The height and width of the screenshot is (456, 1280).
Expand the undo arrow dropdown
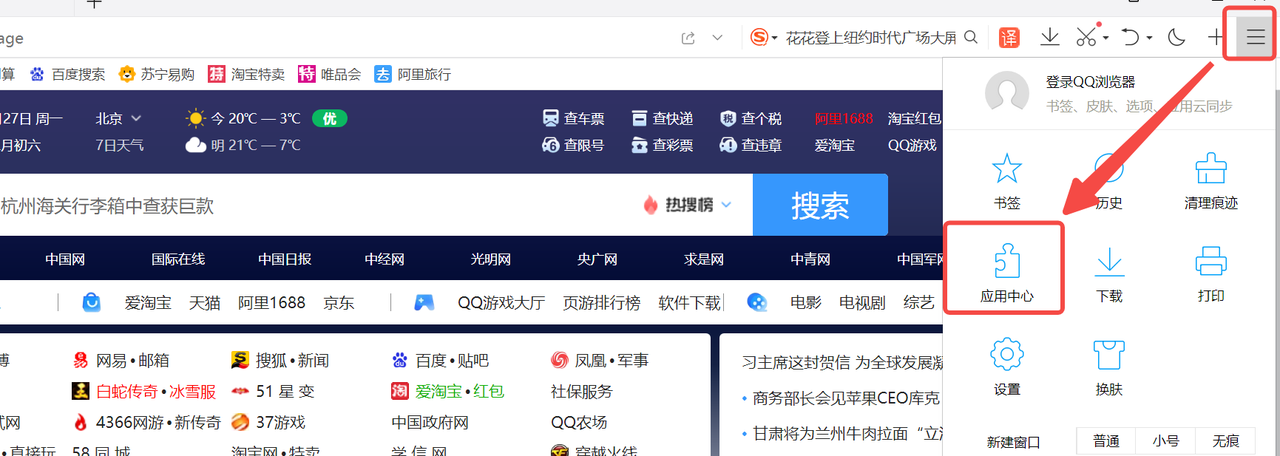1150,39
